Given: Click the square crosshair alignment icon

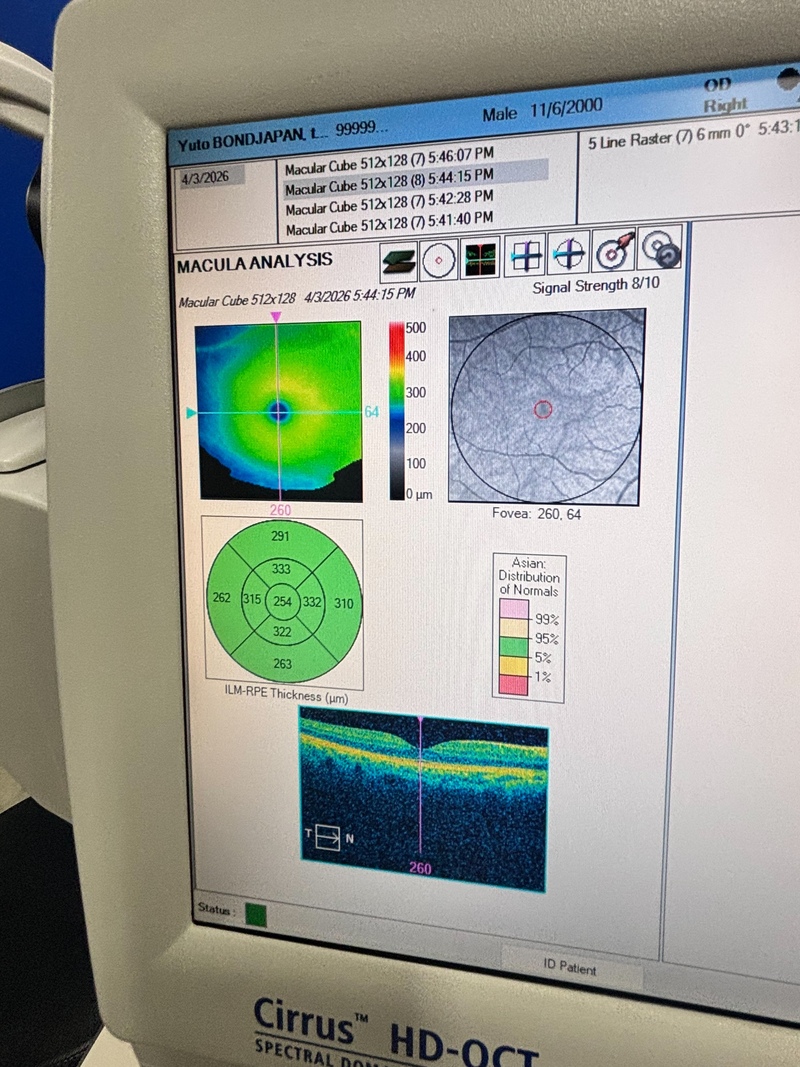Looking at the screenshot, I should (x=525, y=256).
